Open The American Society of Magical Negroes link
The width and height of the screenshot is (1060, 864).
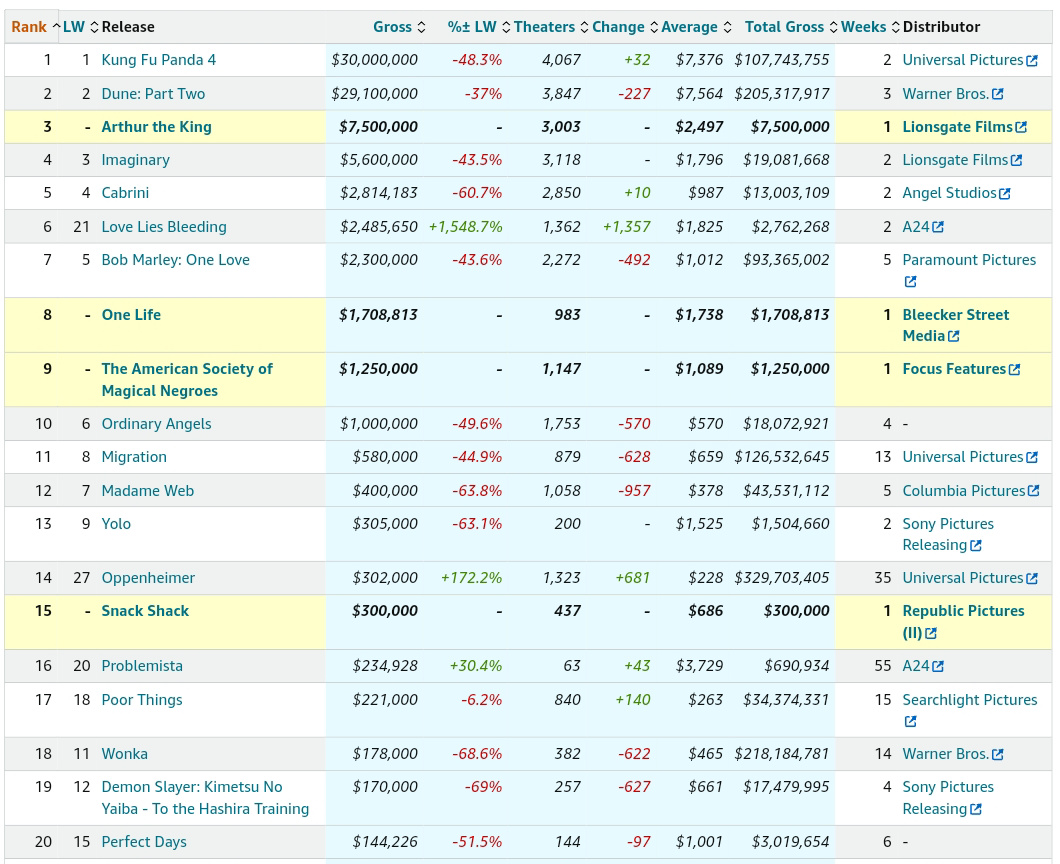tap(187, 380)
